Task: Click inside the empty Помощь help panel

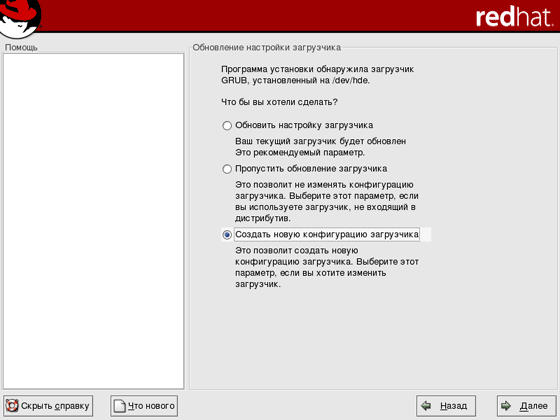Action: [94, 221]
